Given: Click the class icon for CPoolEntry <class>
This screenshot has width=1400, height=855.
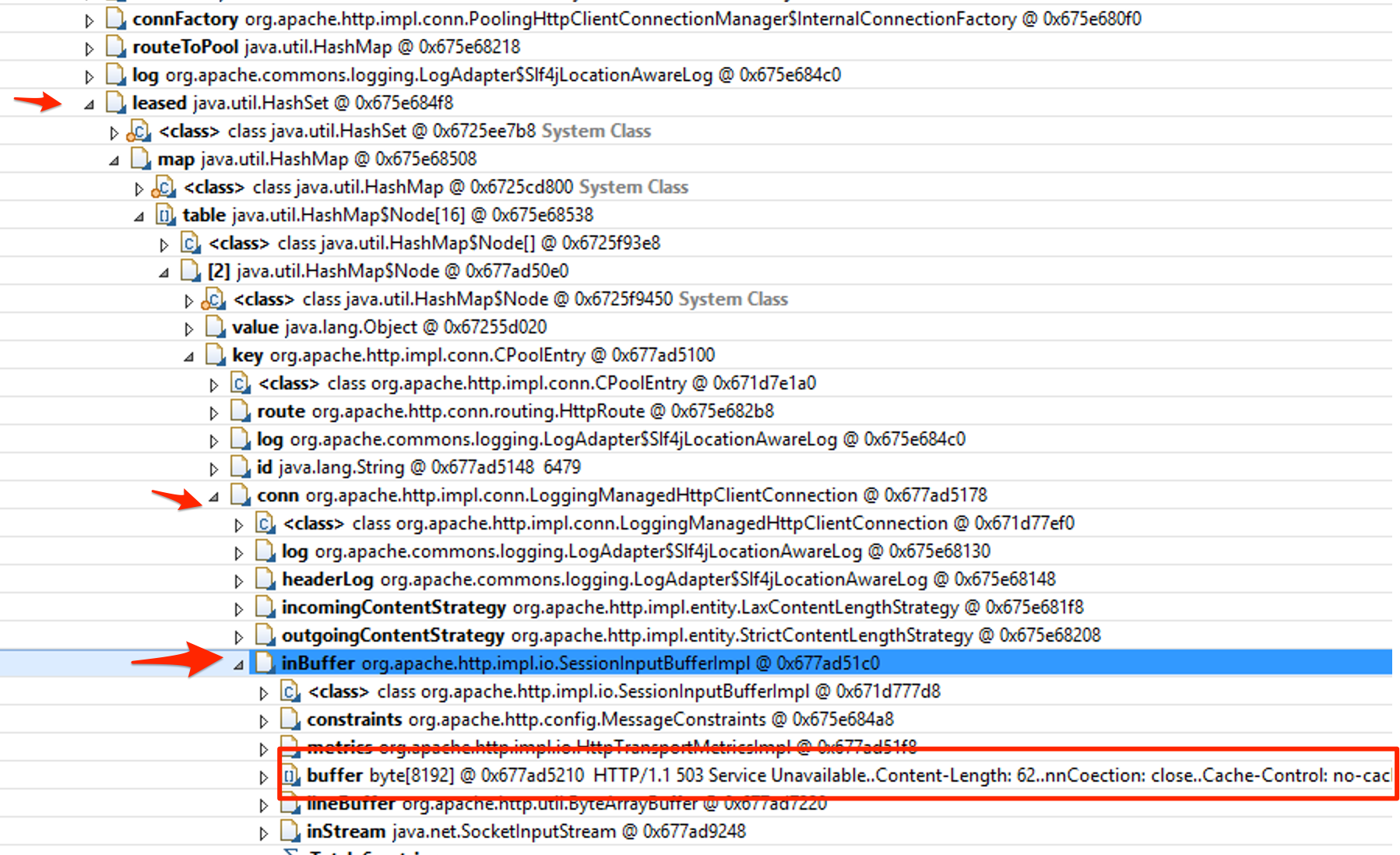Looking at the screenshot, I should point(239,383).
